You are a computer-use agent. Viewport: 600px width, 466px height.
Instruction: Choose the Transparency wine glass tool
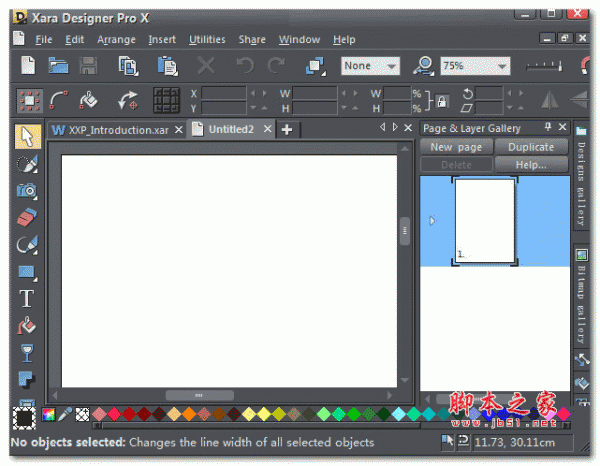point(27,352)
